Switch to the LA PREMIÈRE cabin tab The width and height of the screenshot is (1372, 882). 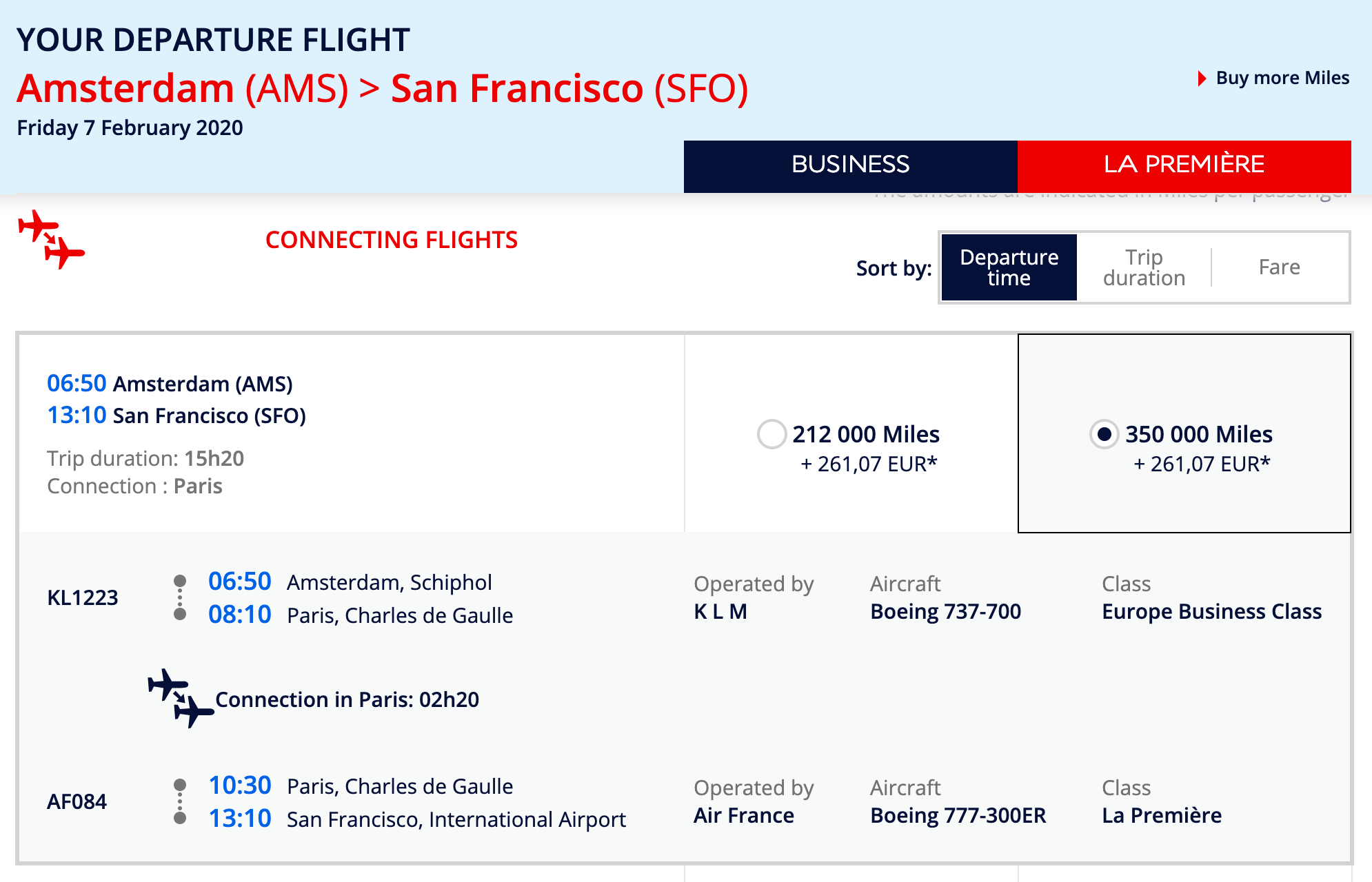(x=1184, y=166)
